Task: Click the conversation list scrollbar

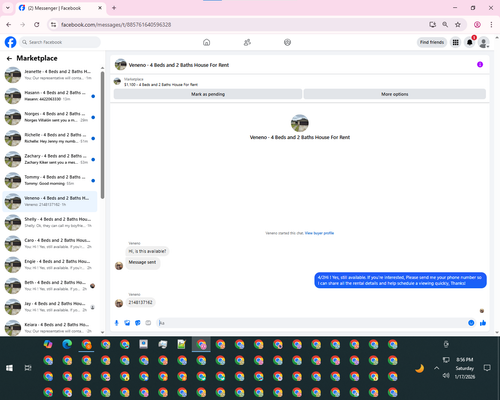Action: tap(102, 135)
